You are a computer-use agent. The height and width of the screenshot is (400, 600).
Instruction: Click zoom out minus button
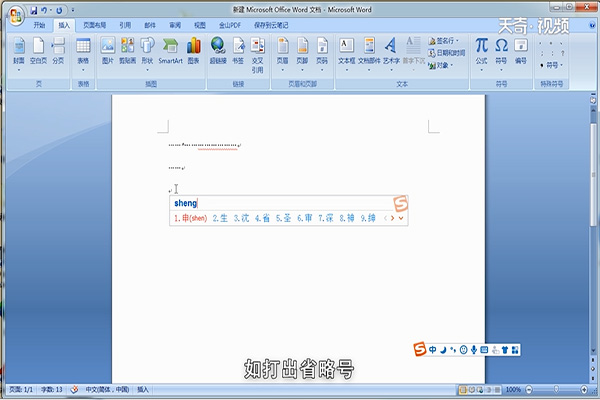(x=529, y=390)
